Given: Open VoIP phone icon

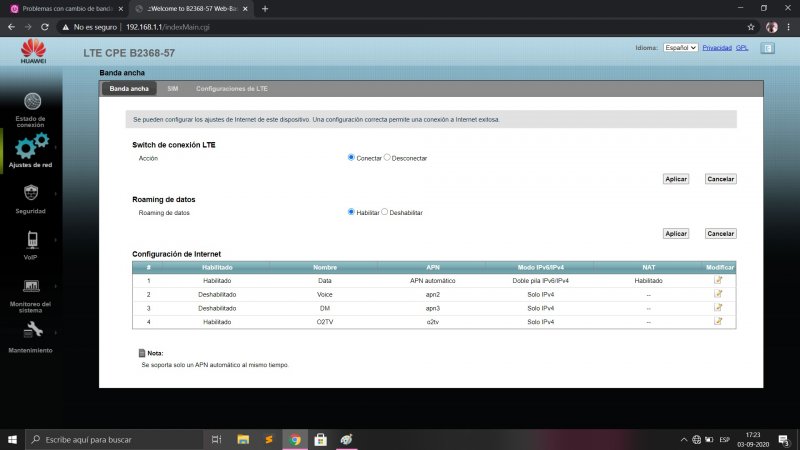Looking at the screenshot, I should coord(32,239).
